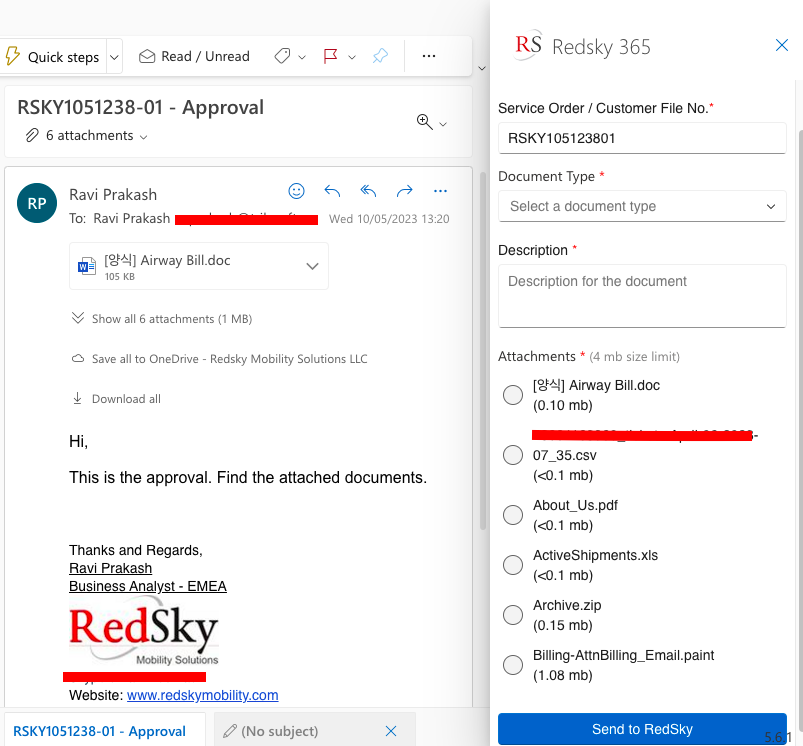Open the Airway Bill.doc attachment card
Image resolution: width=803 pixels, height=746 pixels.
click(199, 266)
